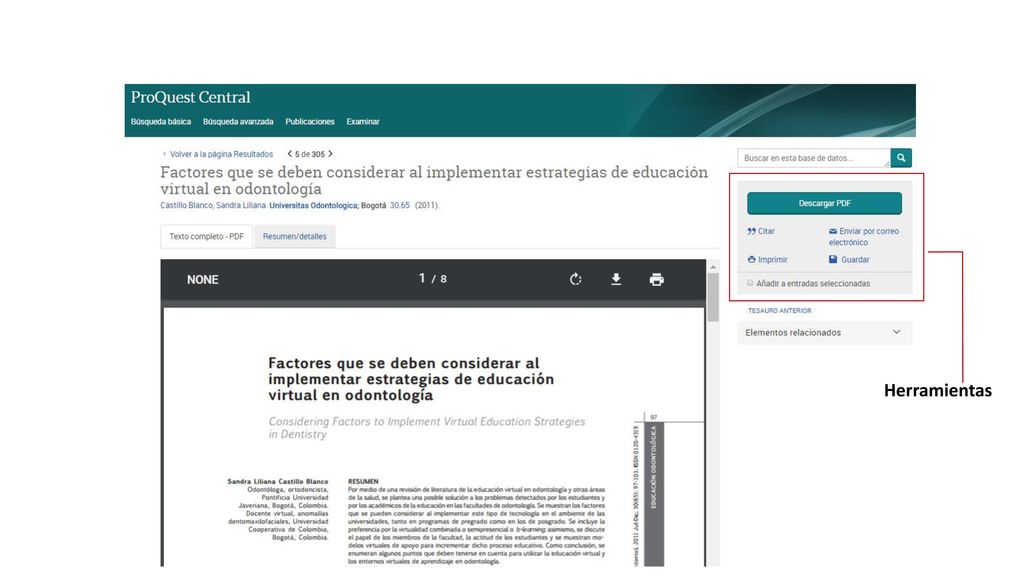
Task: Click the '5 de 305' result counter text
Action: point(310,154)
